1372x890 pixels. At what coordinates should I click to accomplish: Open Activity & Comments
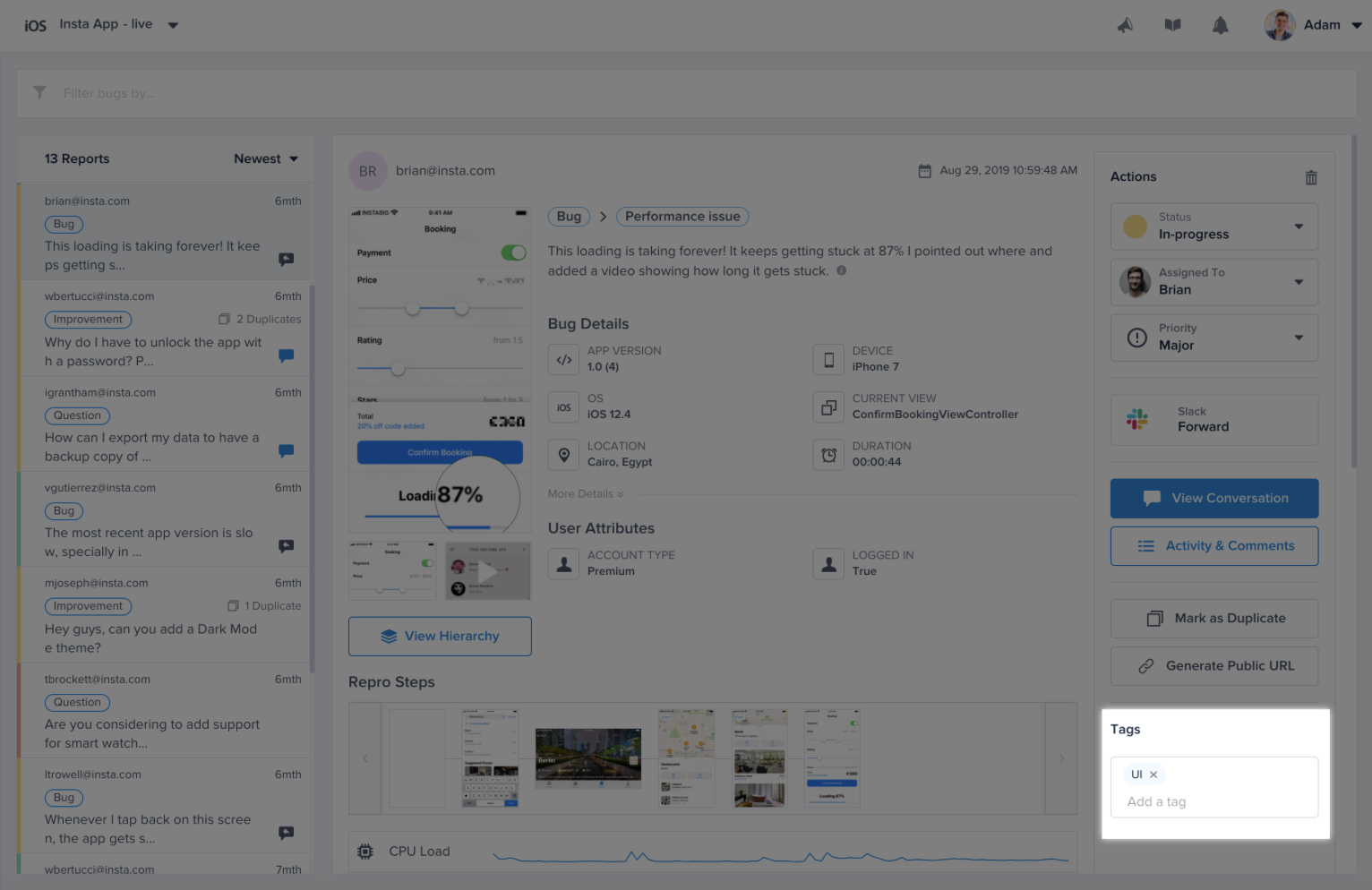[1213, 546]
